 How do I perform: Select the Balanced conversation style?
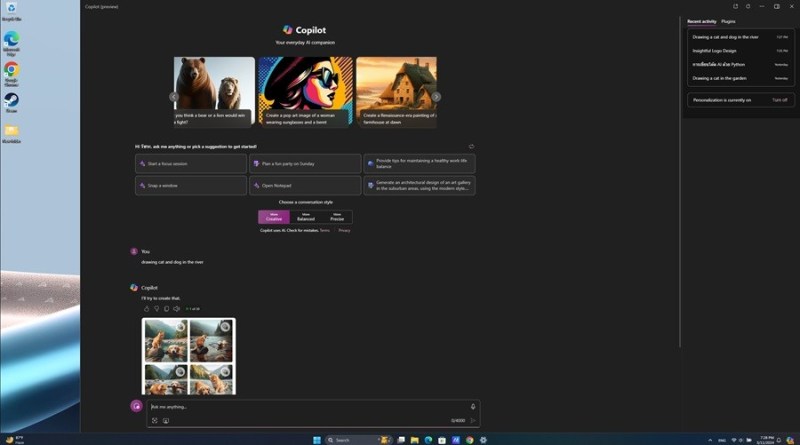pyautogui.click(x=305, y=217)
